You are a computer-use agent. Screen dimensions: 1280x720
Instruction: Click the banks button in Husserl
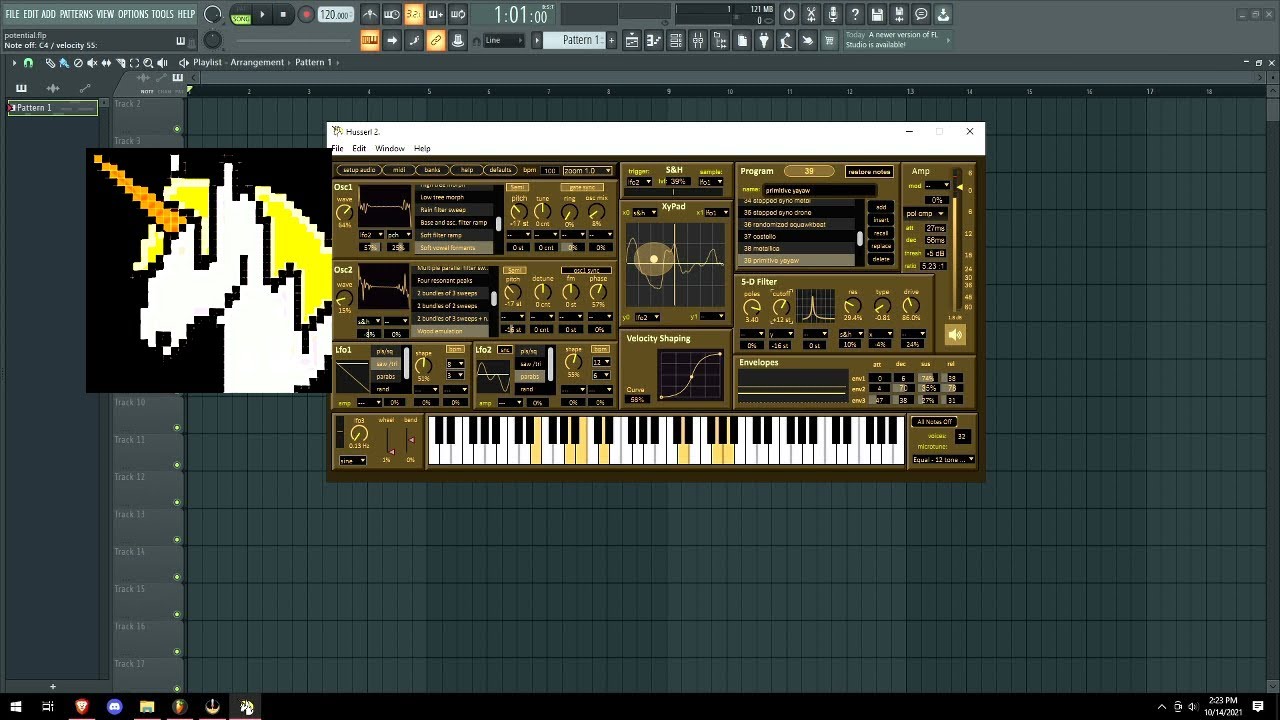tap(432, 170)
